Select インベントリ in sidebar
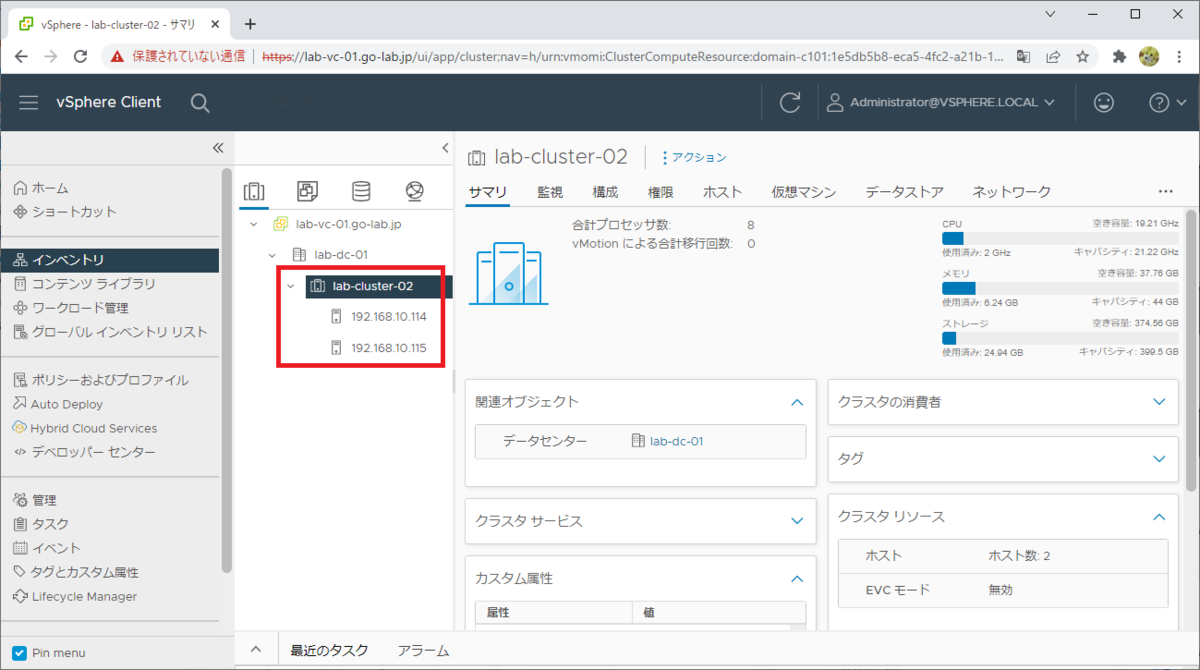Image resolution: width=1200 pixels, height=670 pixels. tap(110, 260)
